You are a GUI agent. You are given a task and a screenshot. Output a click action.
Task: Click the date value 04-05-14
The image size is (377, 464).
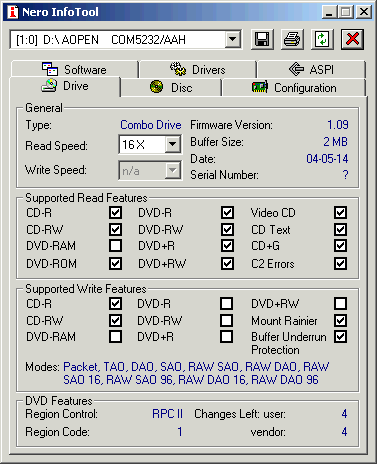(x=327, y=159)
